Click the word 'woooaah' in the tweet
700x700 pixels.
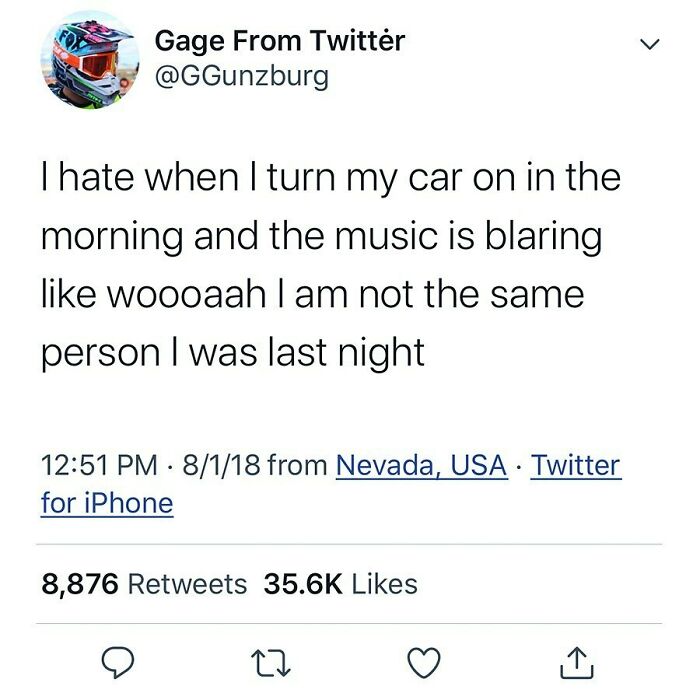point(187,295)
